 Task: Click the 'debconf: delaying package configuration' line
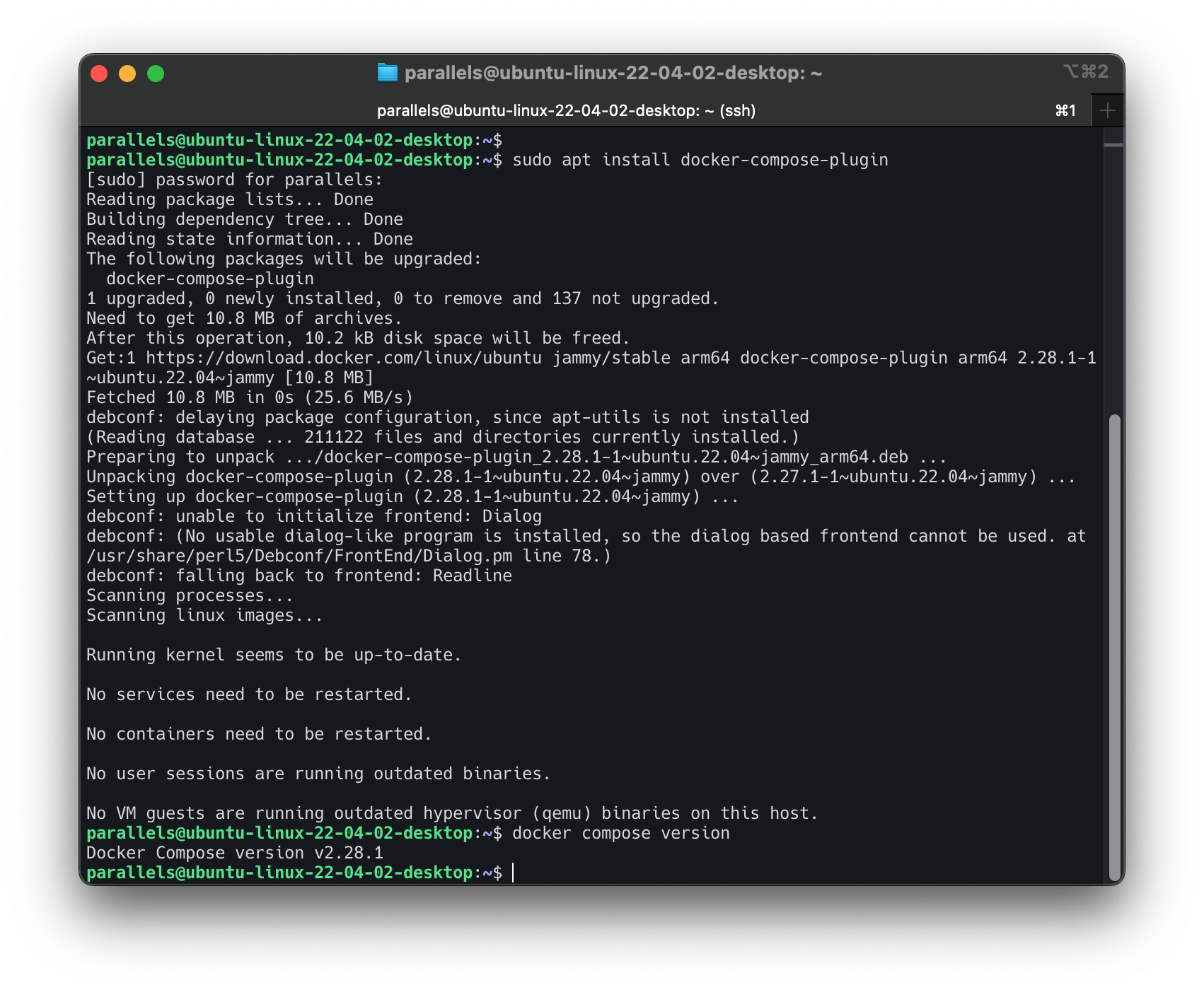point(448,417)
